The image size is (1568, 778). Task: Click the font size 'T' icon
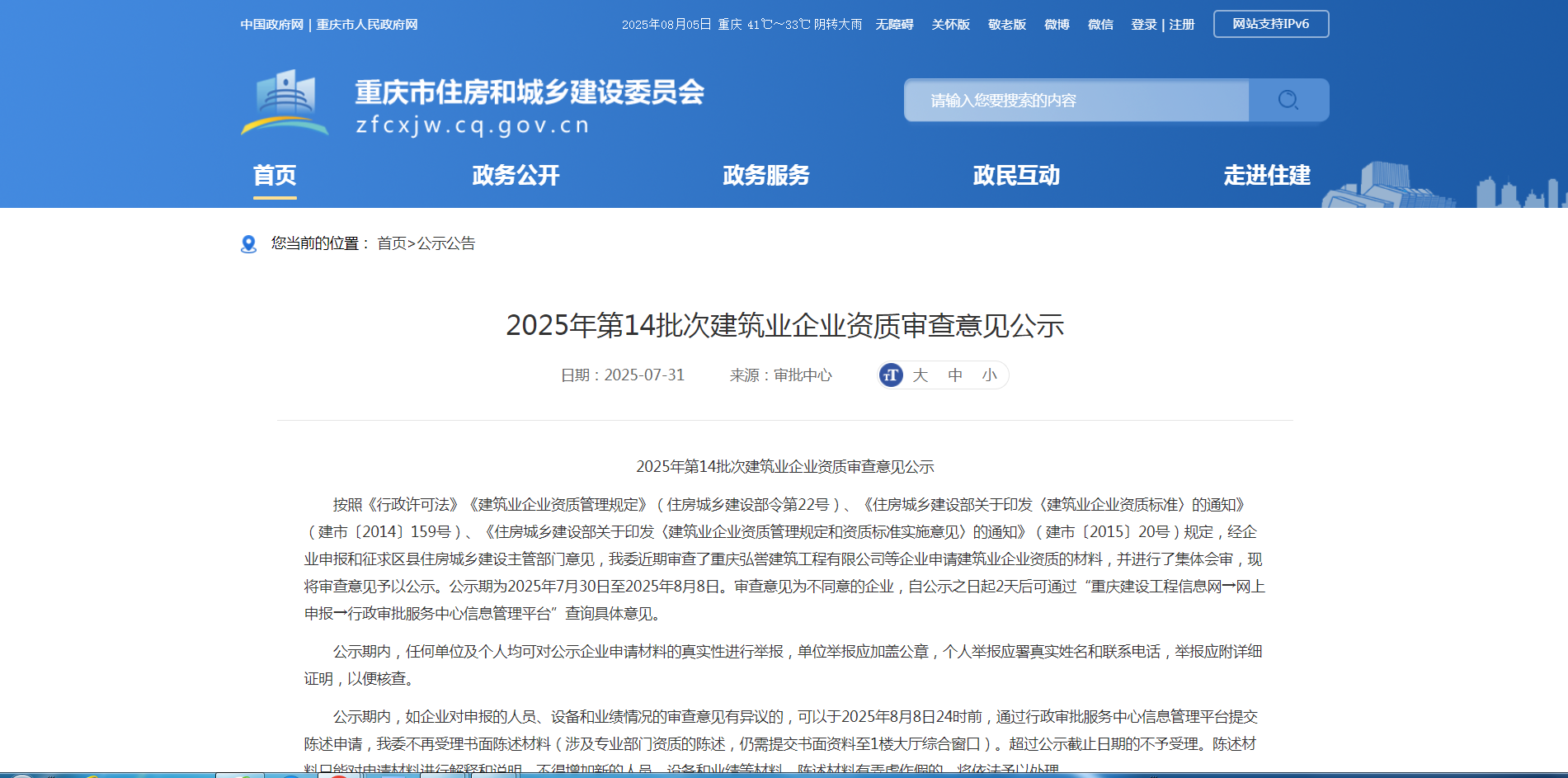tap(891, 375)
